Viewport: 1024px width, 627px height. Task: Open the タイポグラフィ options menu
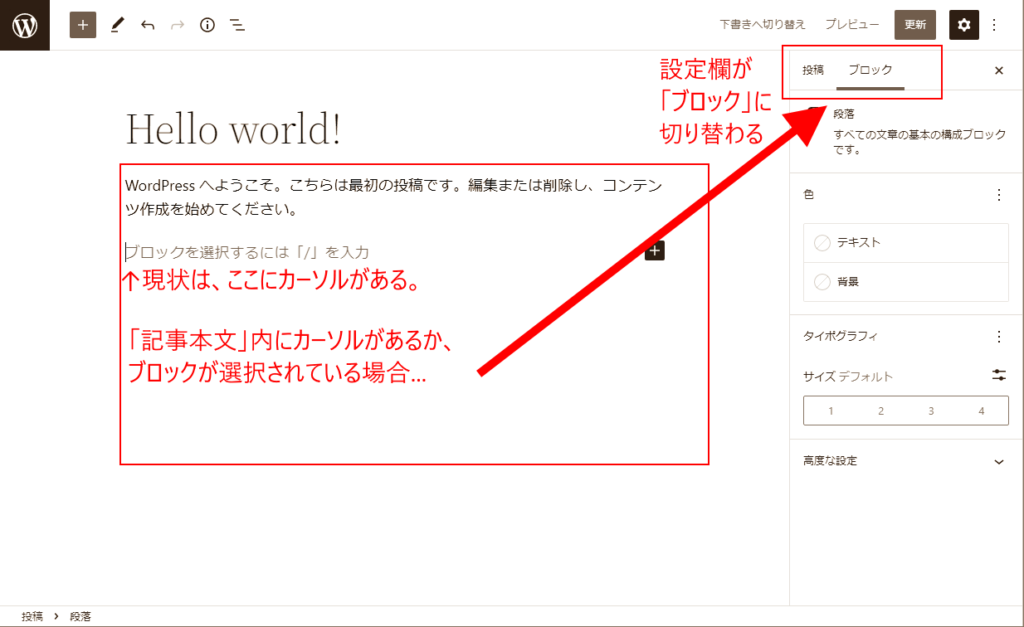coord(998,337)
